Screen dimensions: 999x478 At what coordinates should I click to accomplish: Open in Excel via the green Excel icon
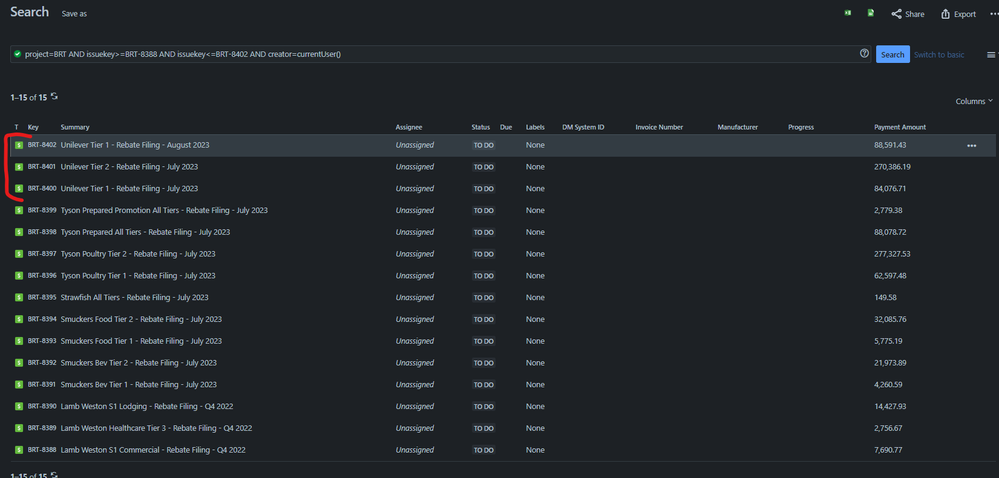847,13
